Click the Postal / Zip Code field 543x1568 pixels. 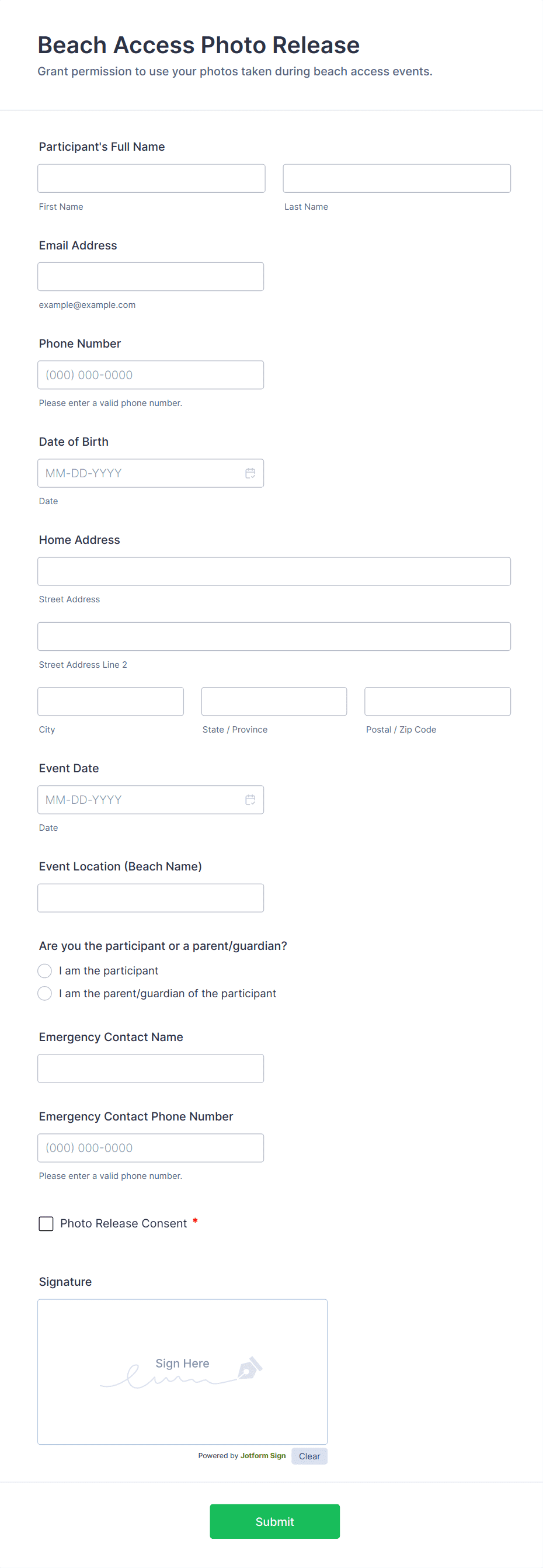pyautogui.click(x=437, y=701)
